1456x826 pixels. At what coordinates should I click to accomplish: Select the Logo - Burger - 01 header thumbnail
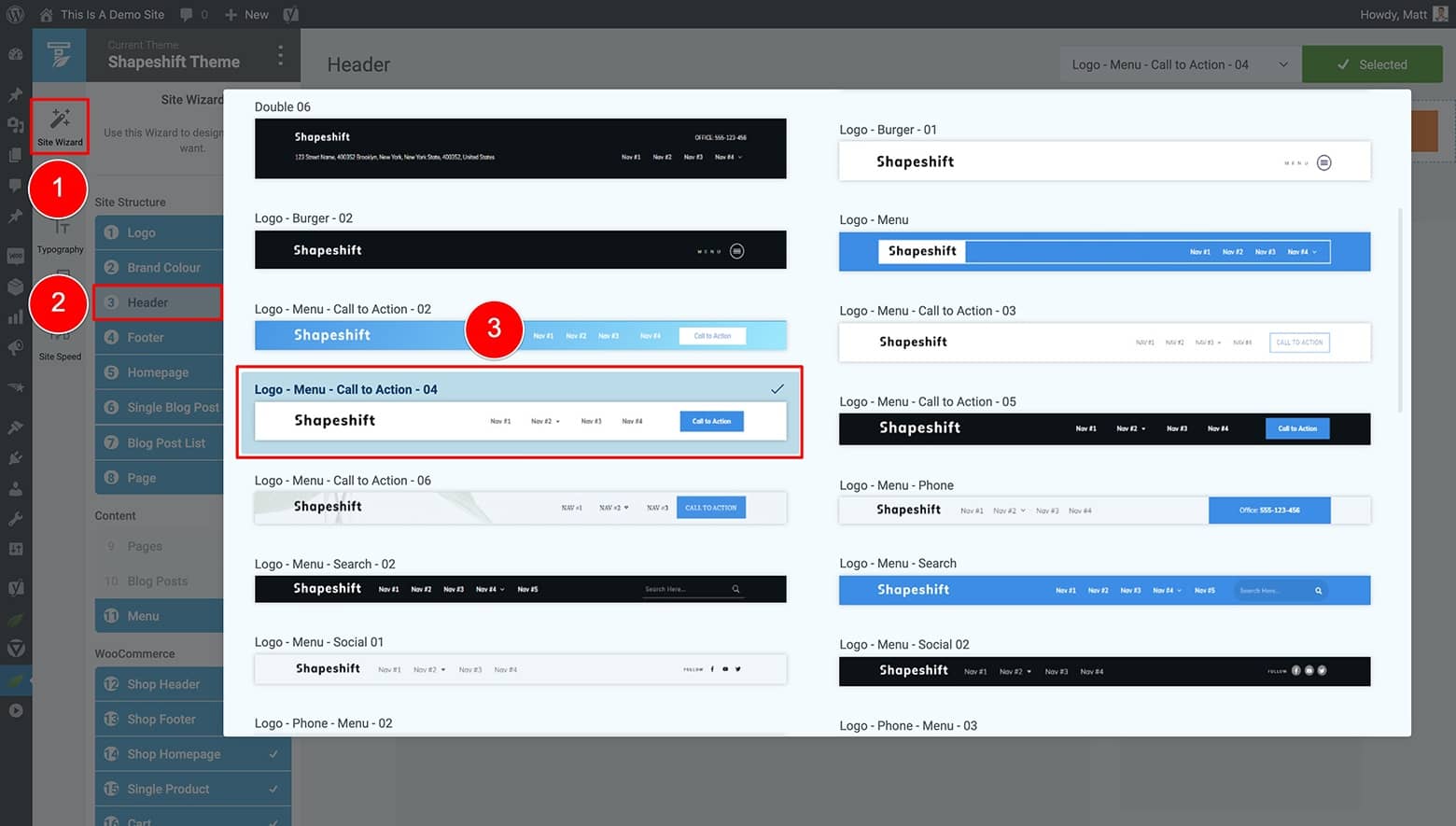pyautogui.click(x=1104, y=161)
